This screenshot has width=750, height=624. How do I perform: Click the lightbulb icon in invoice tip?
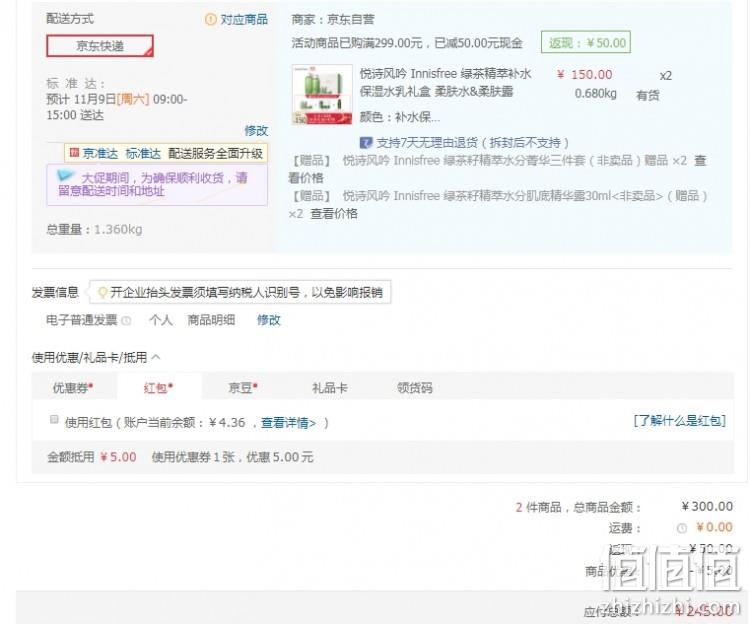102,292
